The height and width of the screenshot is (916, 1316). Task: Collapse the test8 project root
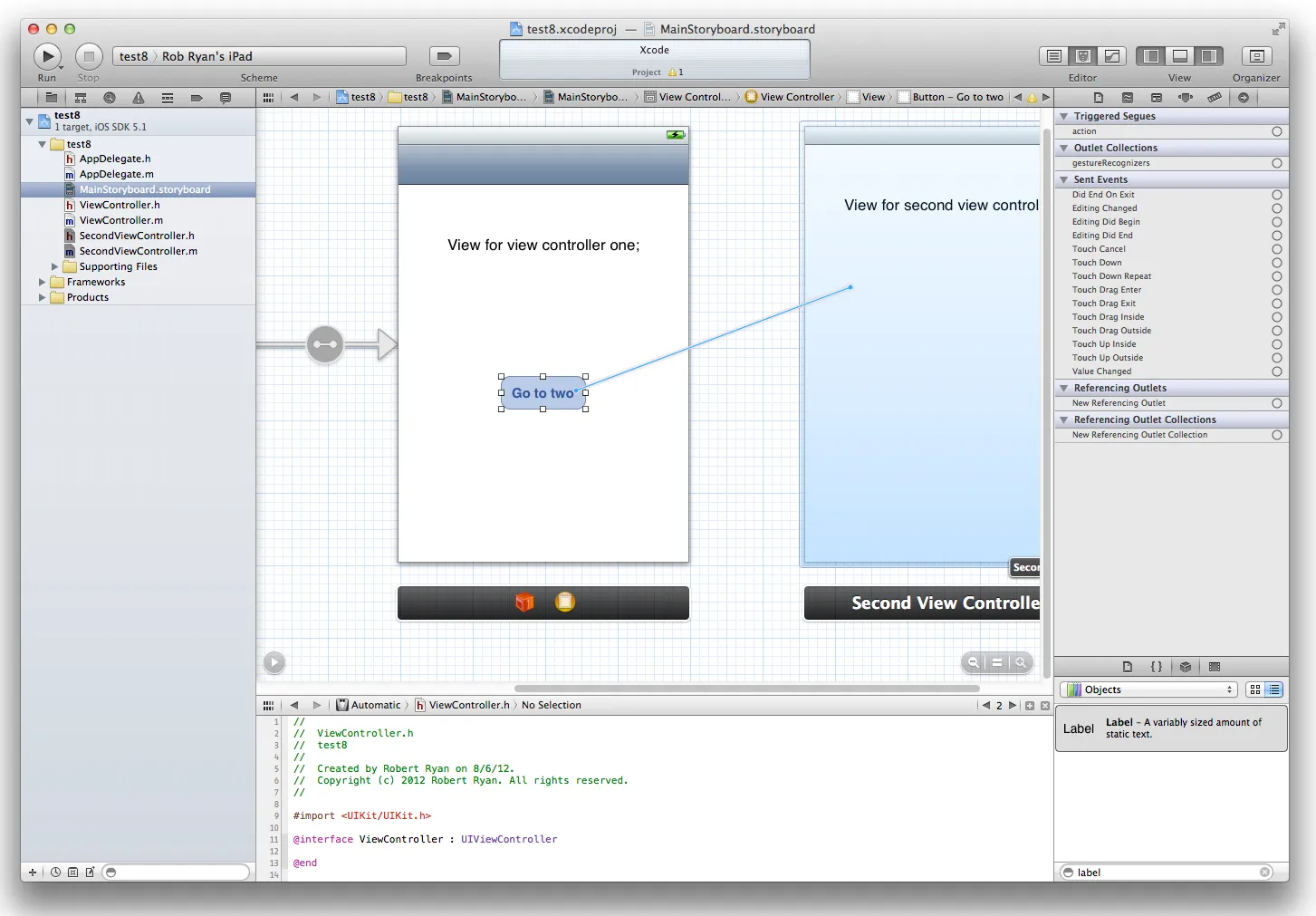point(30,121)
